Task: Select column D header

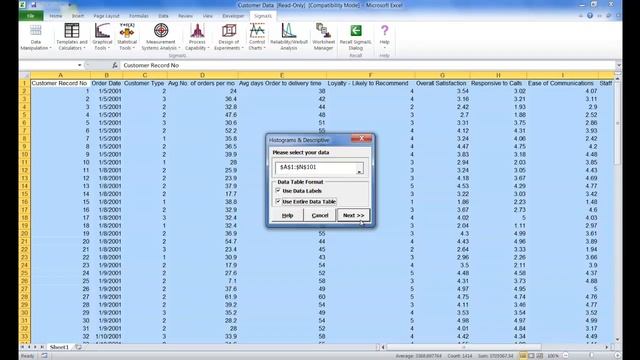Action: pyautogui.click(x=202, y=75)
